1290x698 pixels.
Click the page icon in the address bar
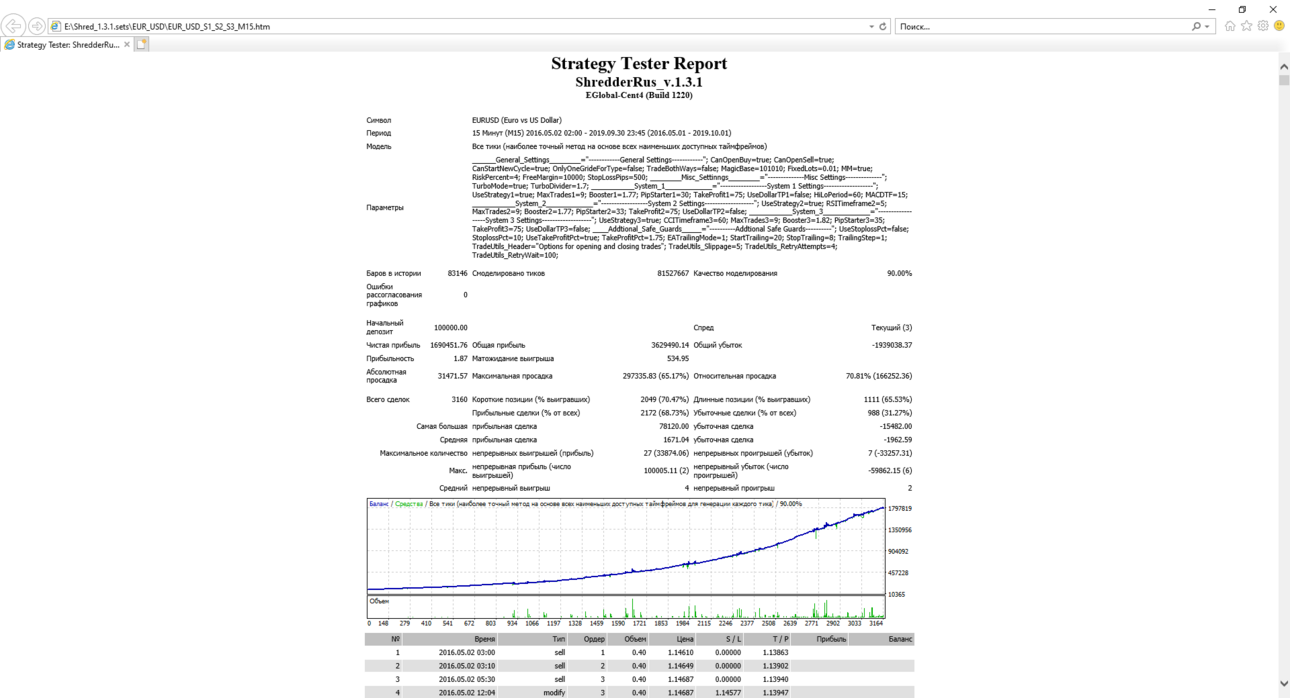(x=56, y=27)
